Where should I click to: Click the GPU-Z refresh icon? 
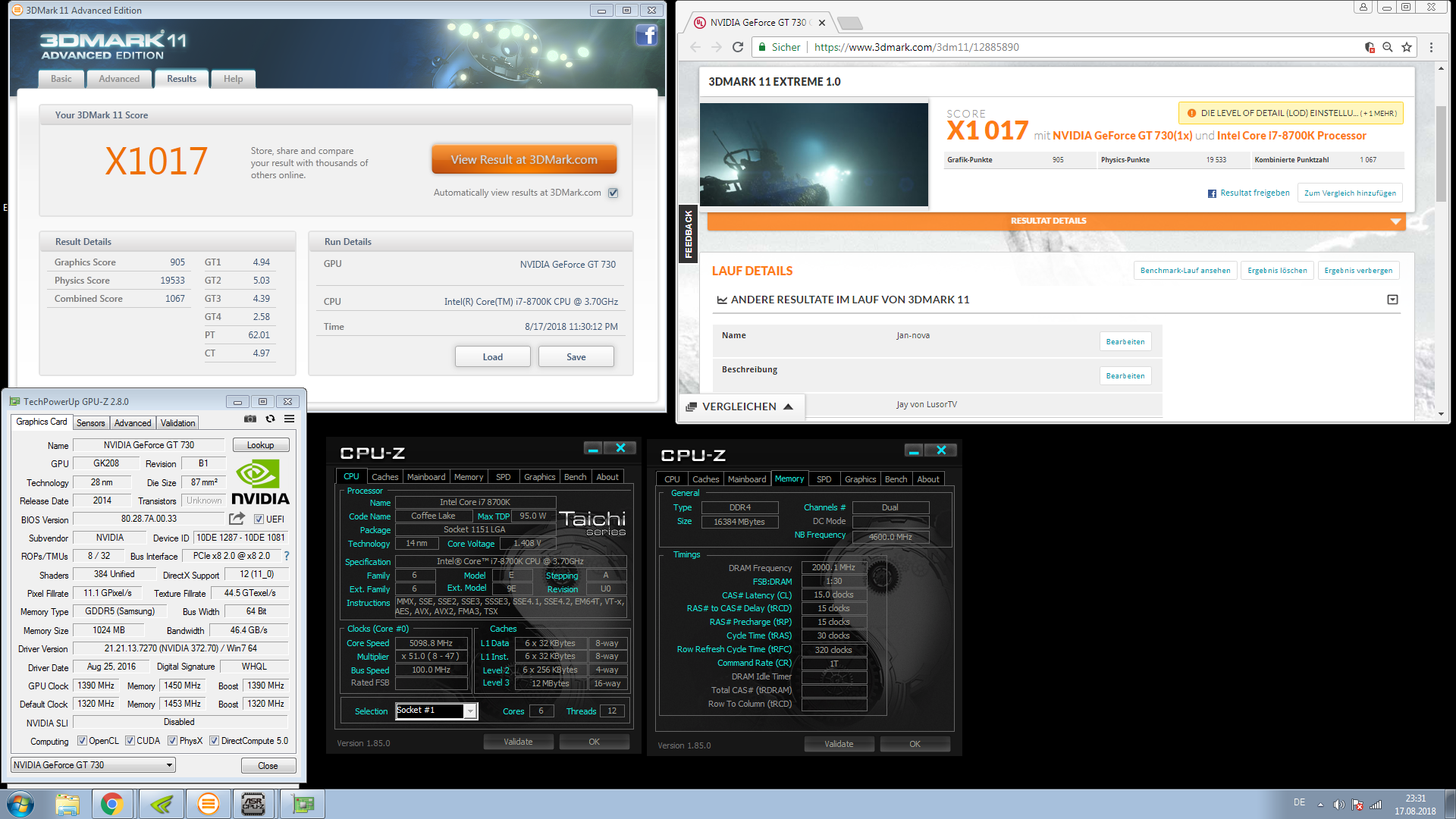click(x=270, y=419)
